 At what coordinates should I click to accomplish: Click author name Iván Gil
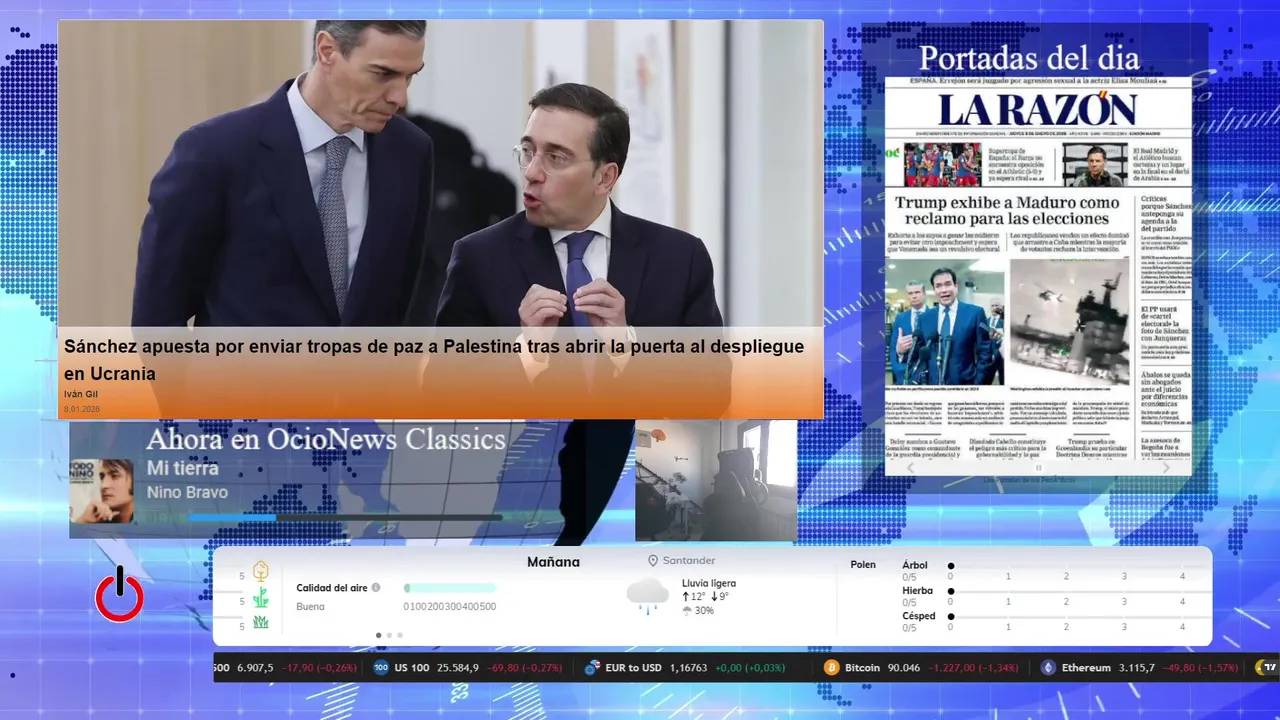81,394
